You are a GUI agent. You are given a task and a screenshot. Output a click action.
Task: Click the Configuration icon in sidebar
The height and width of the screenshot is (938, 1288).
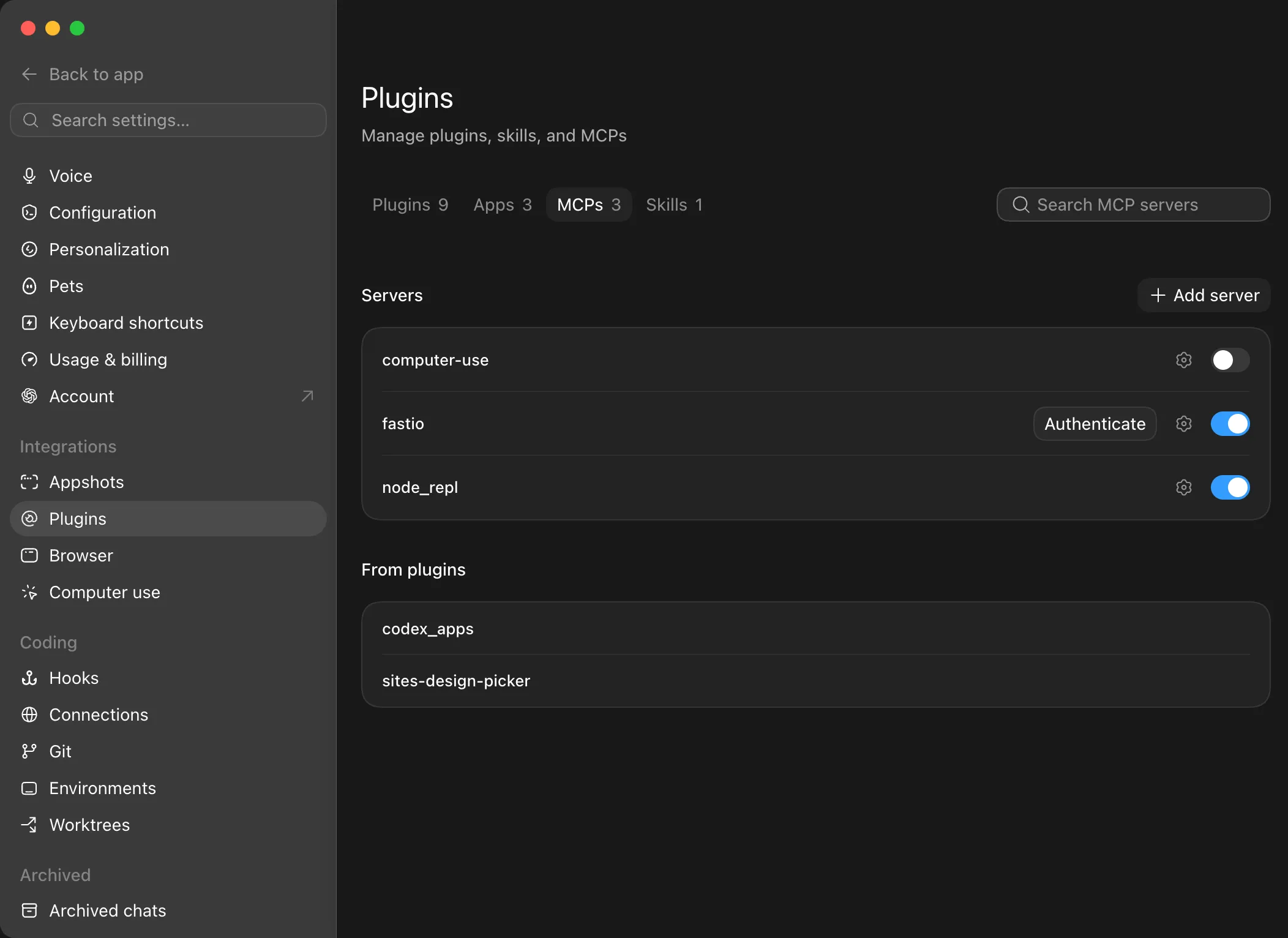(x=29, y=212)
